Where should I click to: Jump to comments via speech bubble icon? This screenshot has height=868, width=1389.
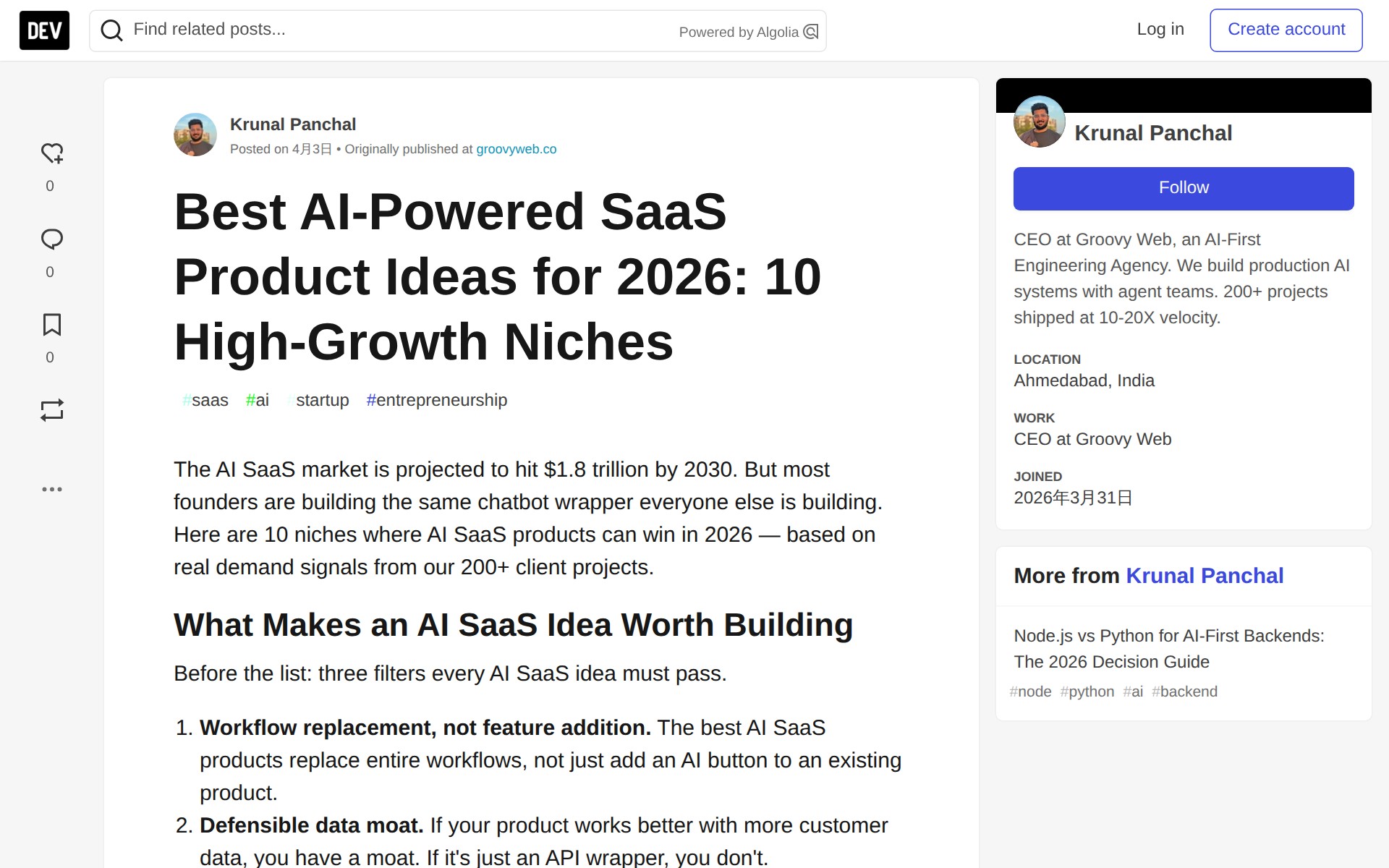[x=51, y=239]
